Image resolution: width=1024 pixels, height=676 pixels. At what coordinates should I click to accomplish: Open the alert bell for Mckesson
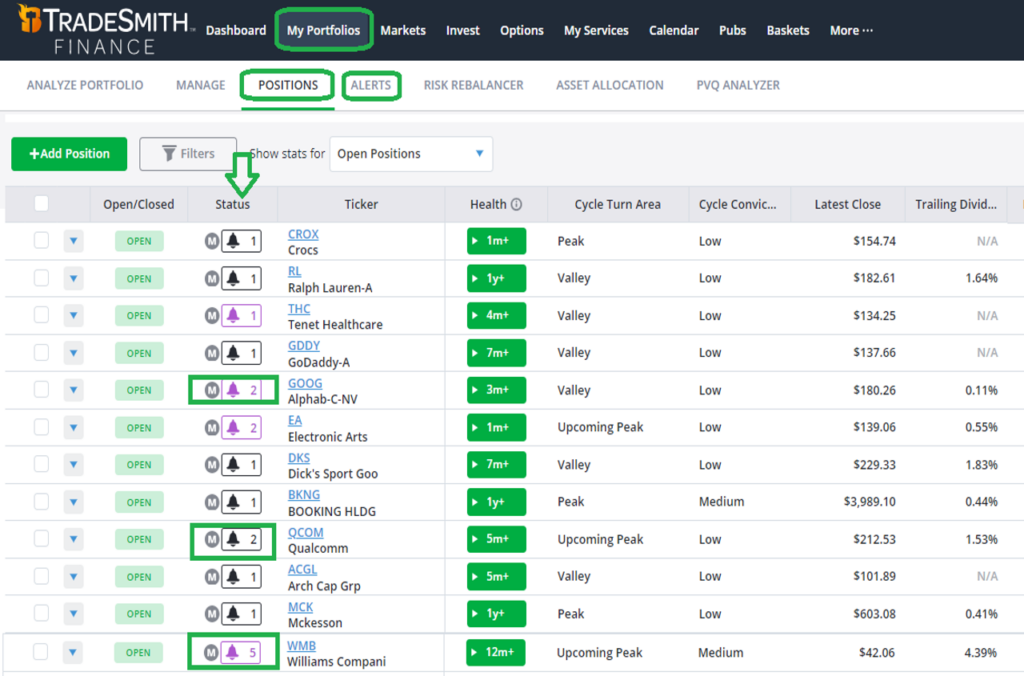[242, 613]
